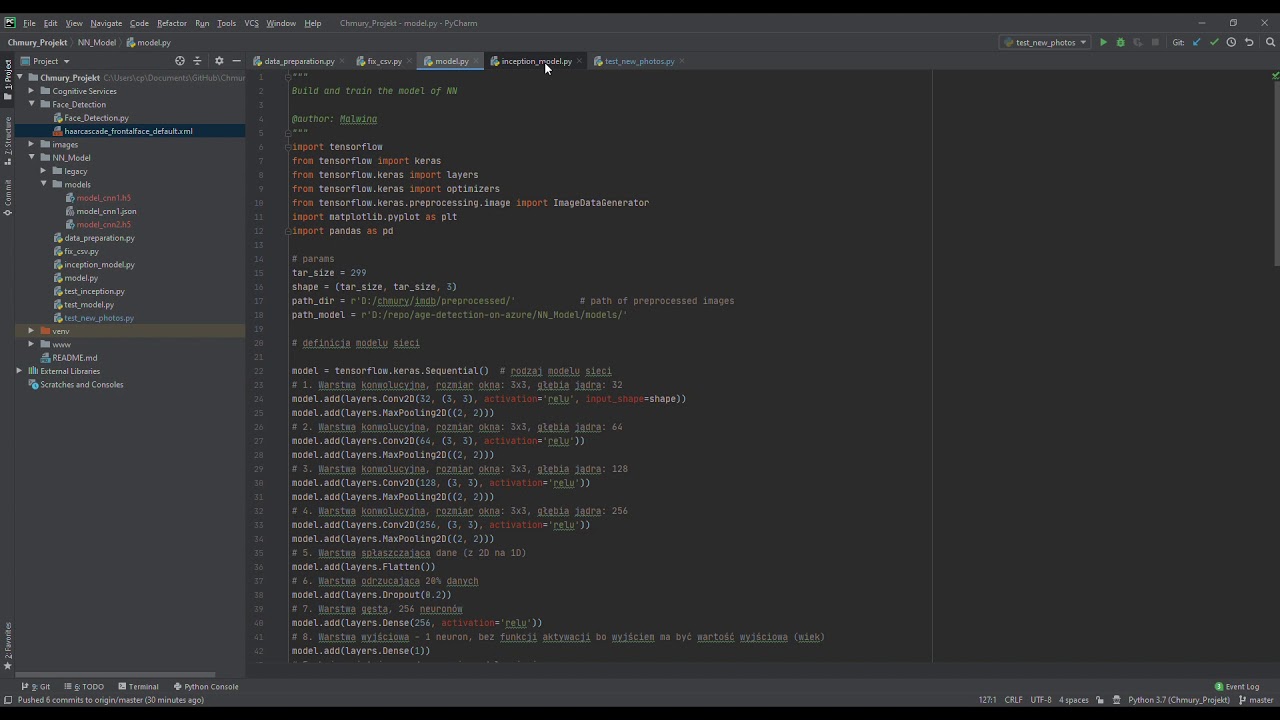Commit changes with the Git checkmark icon
The width and height of the screenshot is (1280, 720).
1214,42
